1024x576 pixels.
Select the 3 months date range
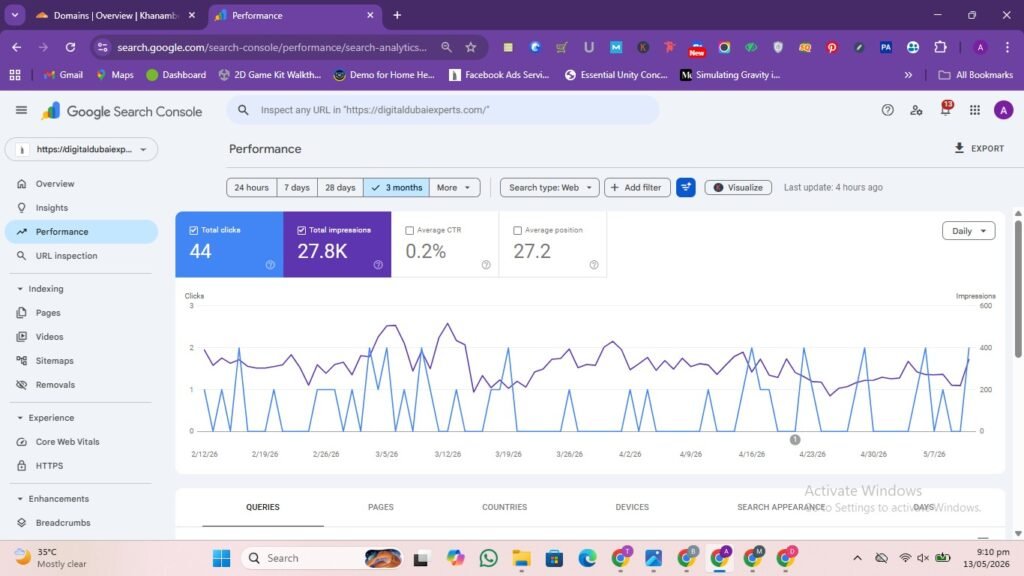pos(396,187)
